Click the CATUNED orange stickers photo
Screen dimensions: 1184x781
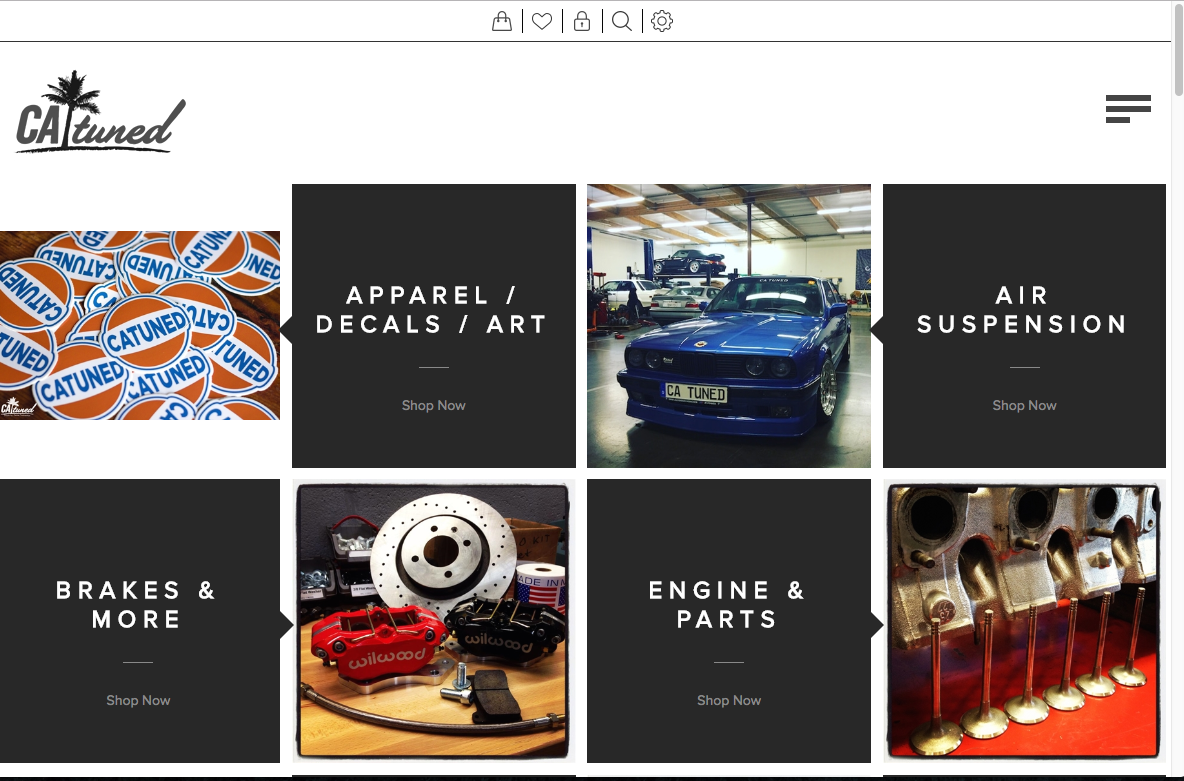[140, 326]
